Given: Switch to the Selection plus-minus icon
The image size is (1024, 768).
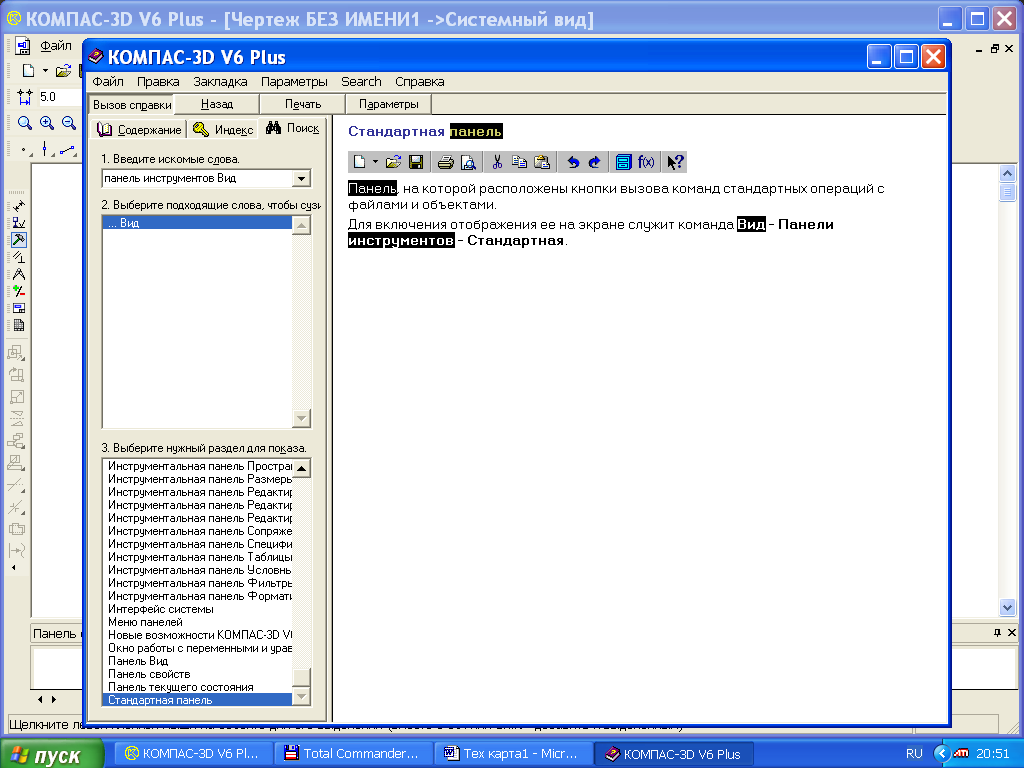Looking at the screenshot, I should (18, 291).
